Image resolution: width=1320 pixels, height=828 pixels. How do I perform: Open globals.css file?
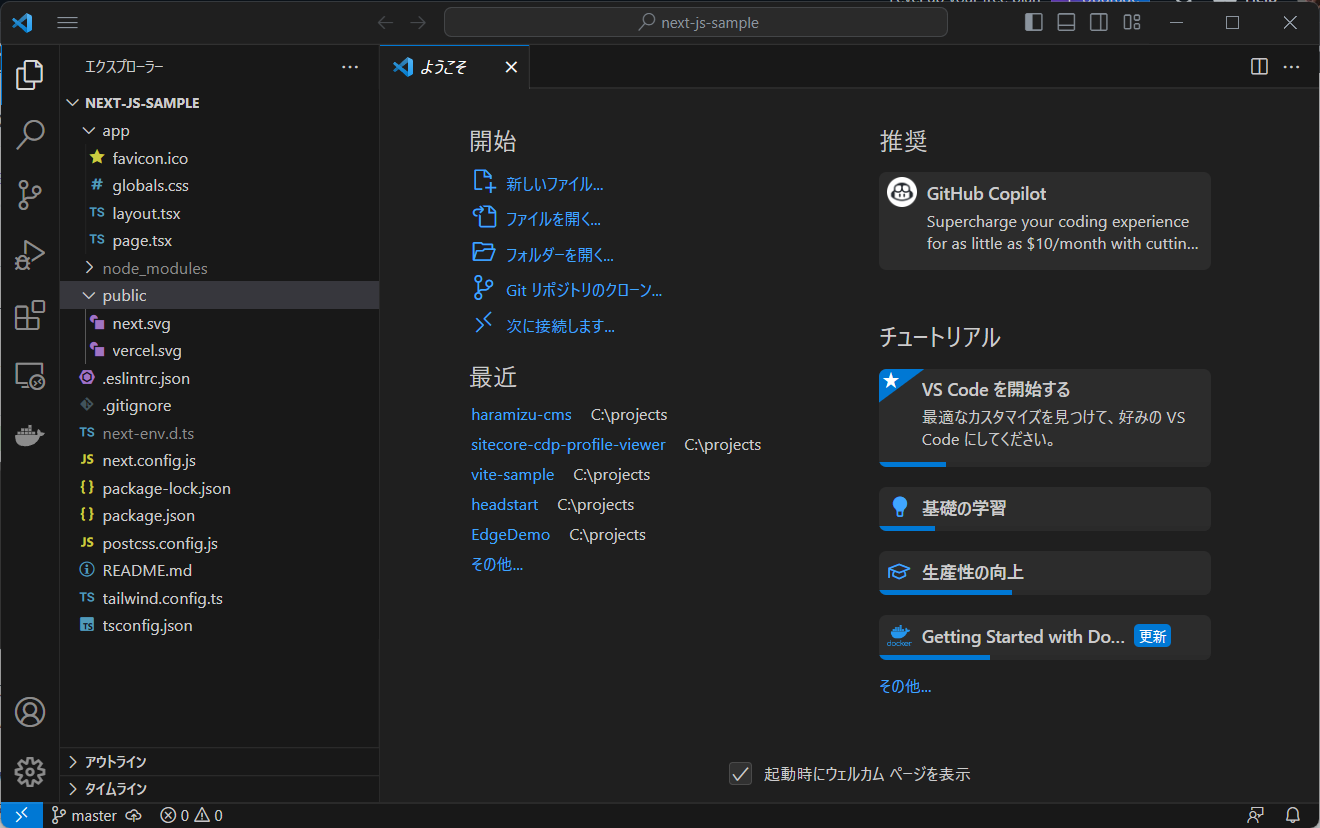click(219, 185)
